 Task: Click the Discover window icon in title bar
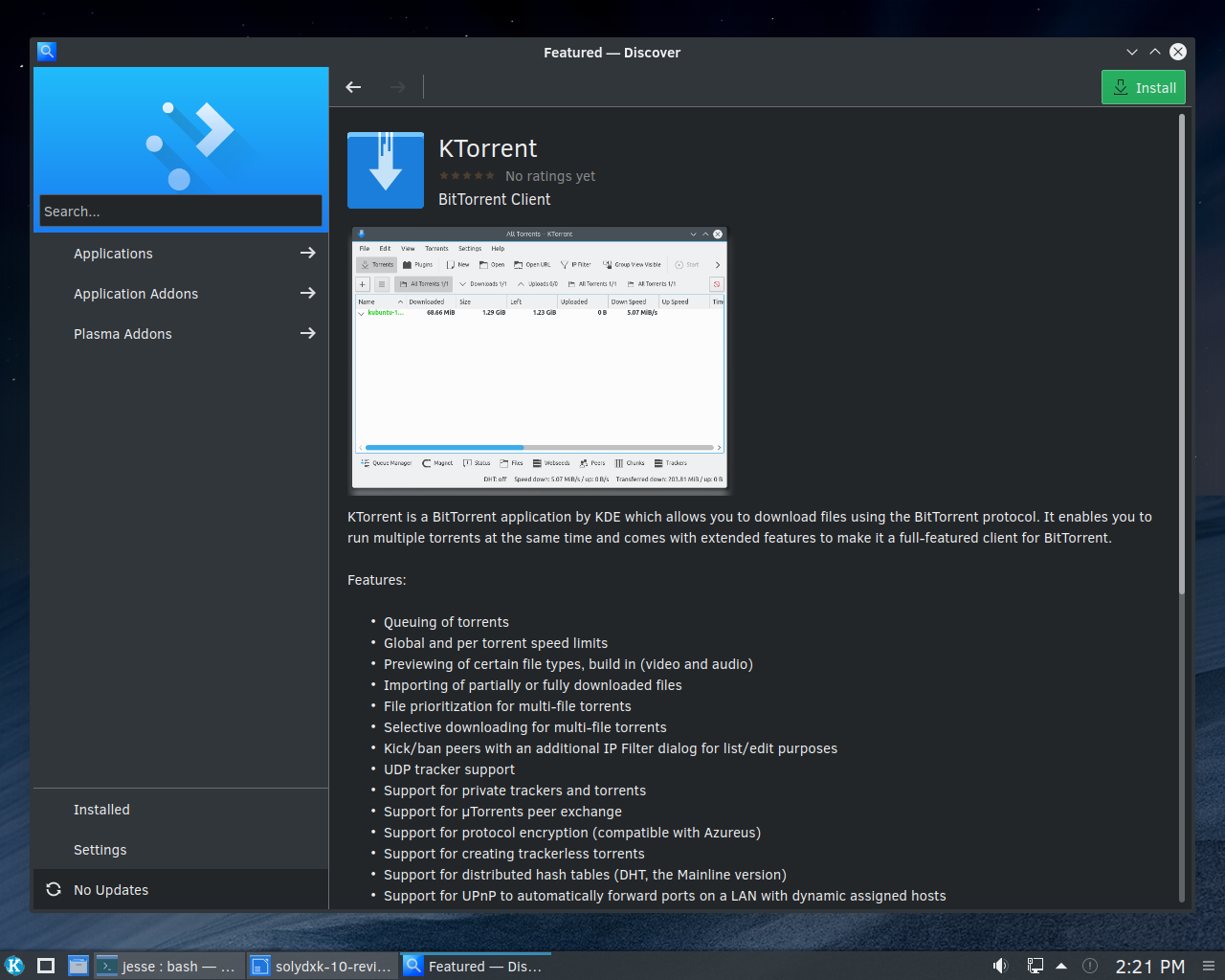[47, 52]
